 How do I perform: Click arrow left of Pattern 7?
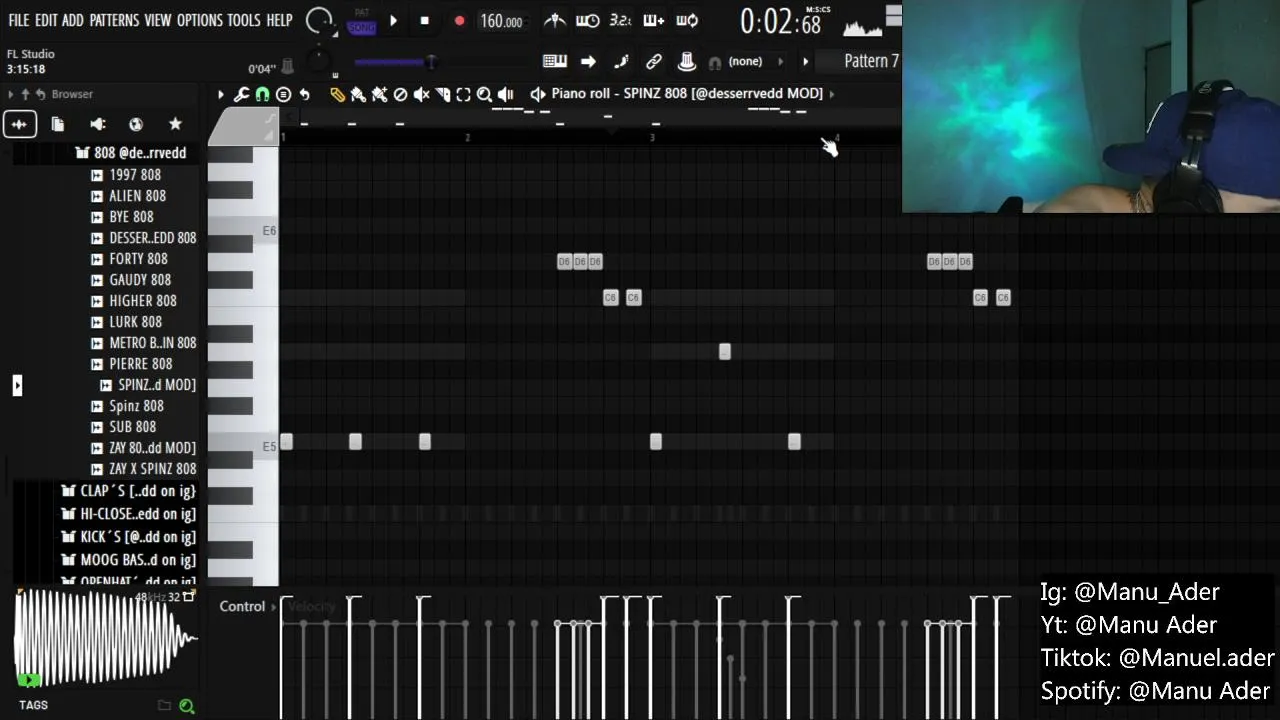click(805, 62)
